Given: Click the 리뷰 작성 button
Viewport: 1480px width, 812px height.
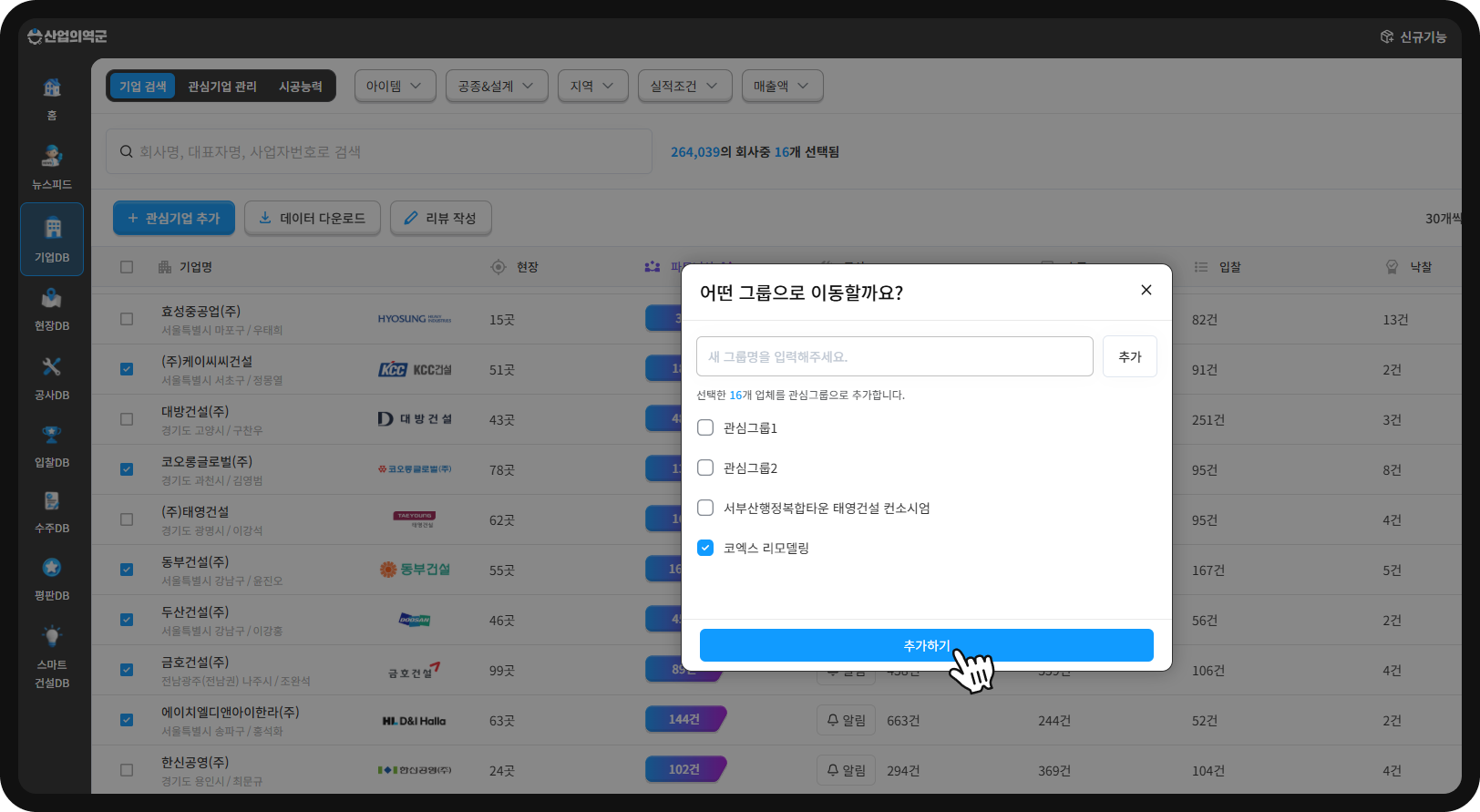Looking at the screenshot, I should pos(441,218).
